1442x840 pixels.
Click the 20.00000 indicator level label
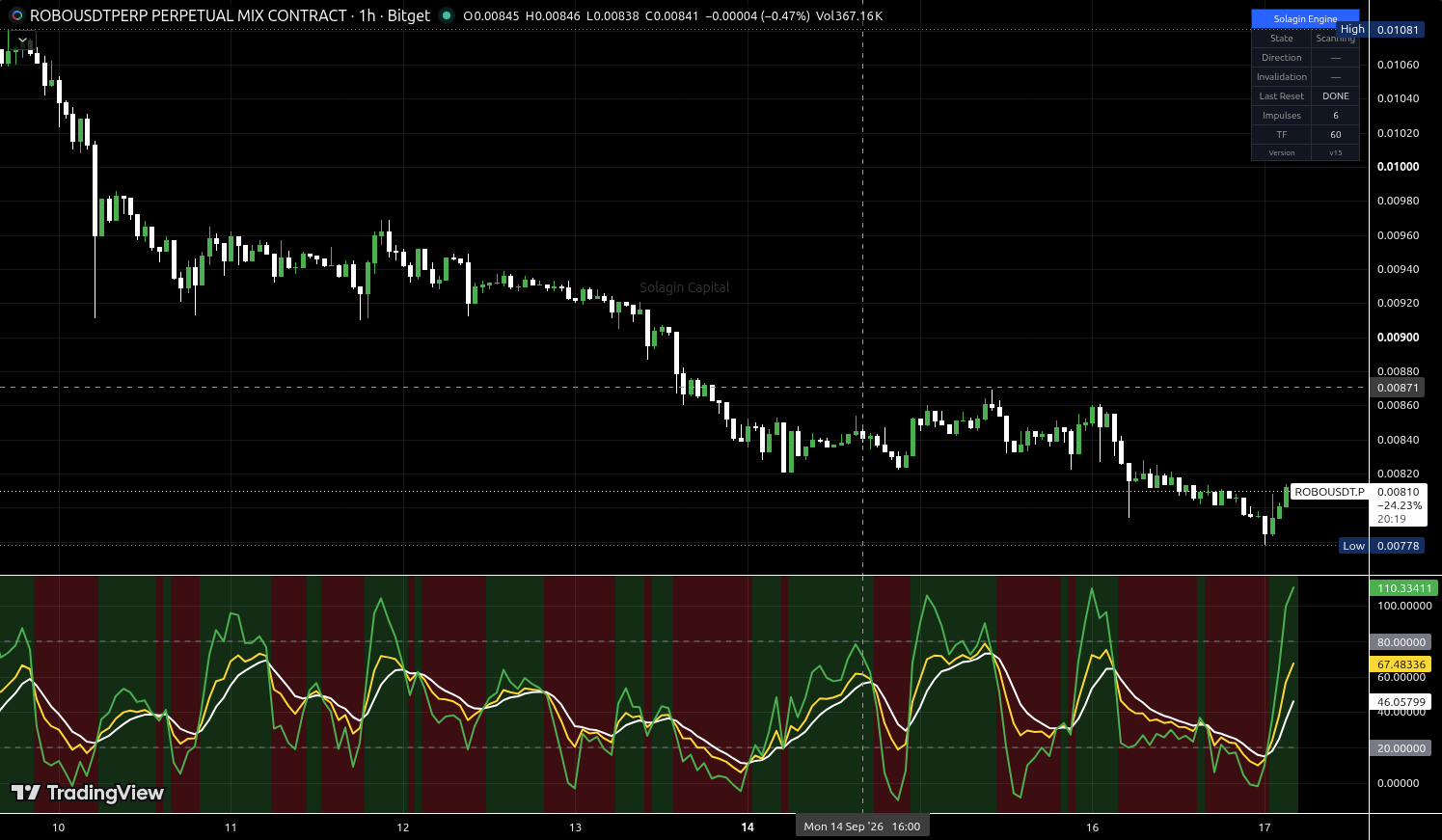(1401, 748)
